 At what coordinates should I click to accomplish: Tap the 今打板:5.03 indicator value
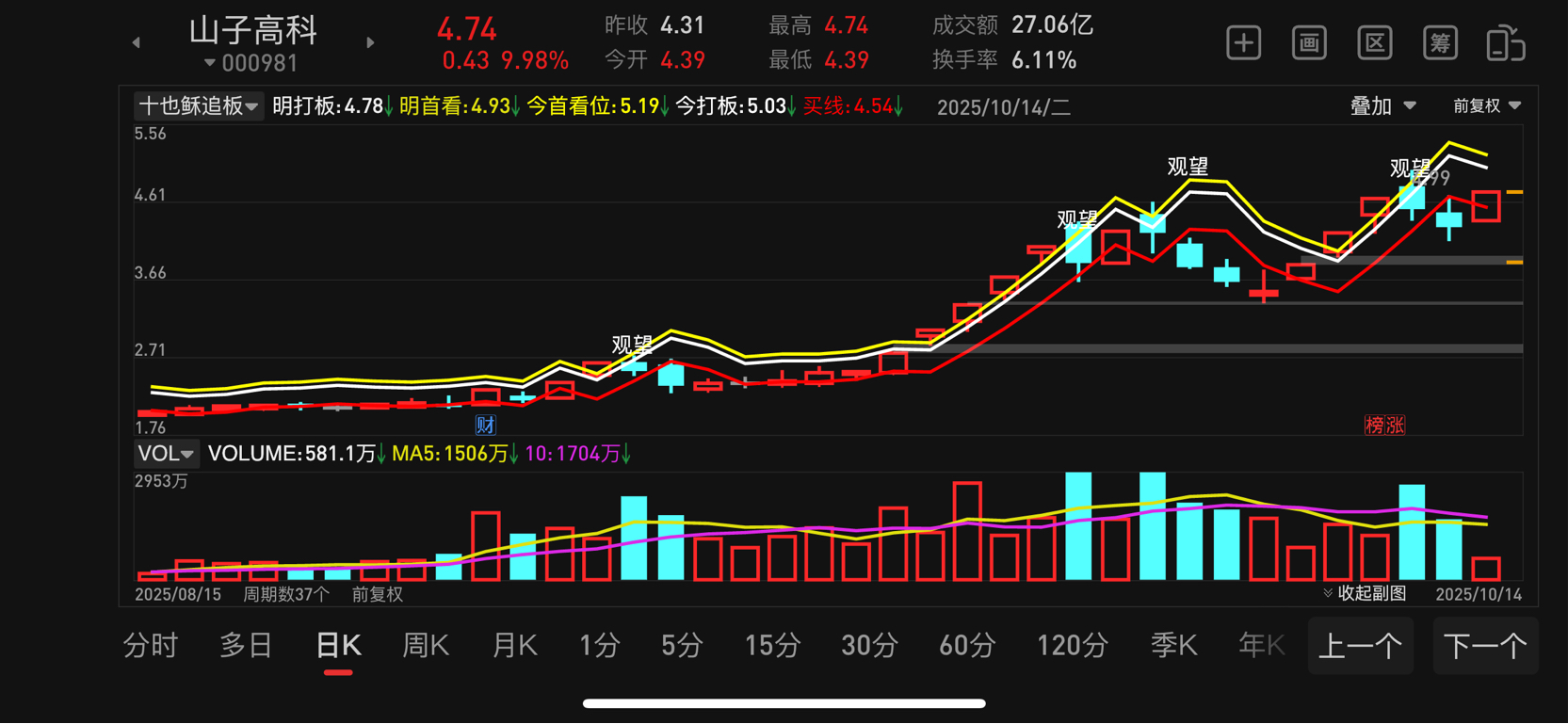tap(736, 106)
